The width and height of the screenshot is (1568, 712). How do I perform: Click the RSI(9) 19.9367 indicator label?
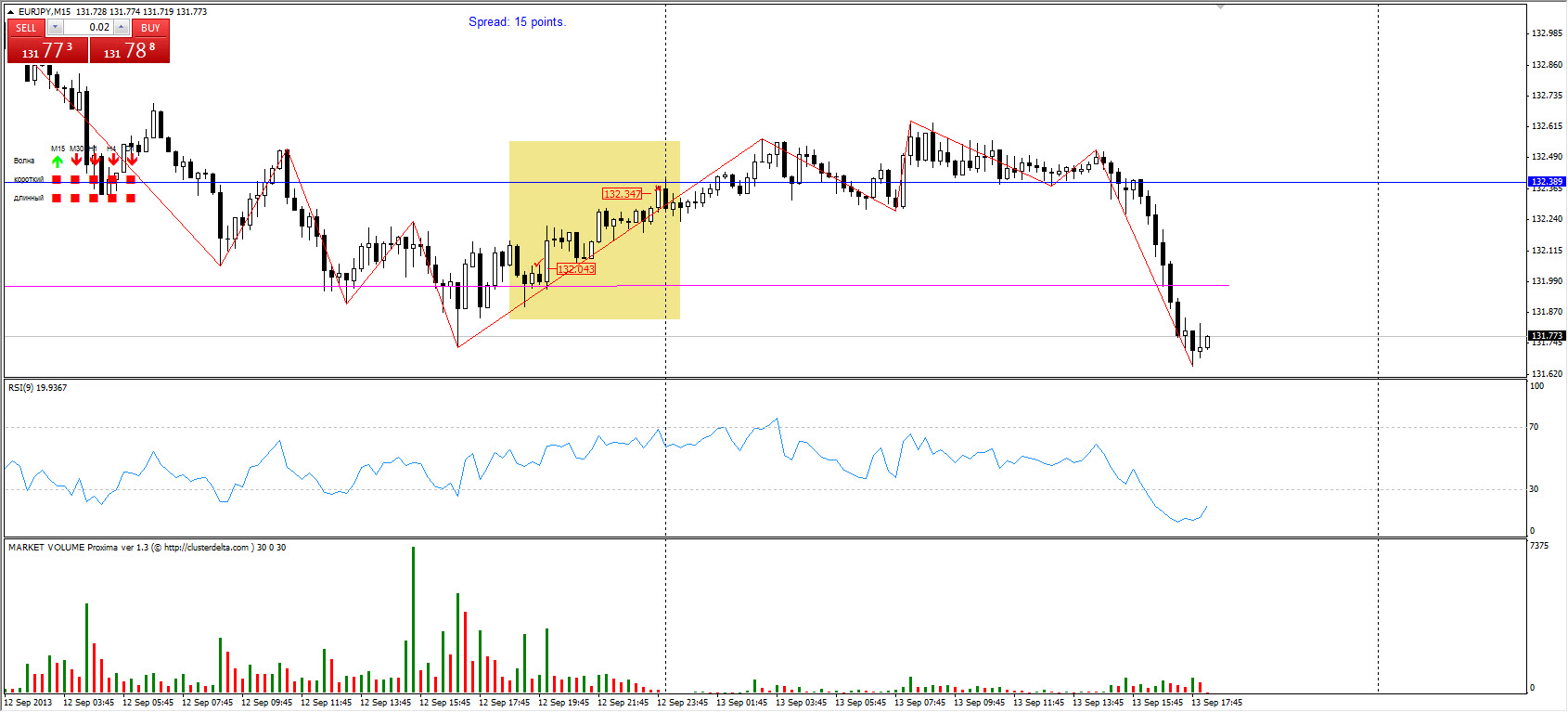(37, 388)
